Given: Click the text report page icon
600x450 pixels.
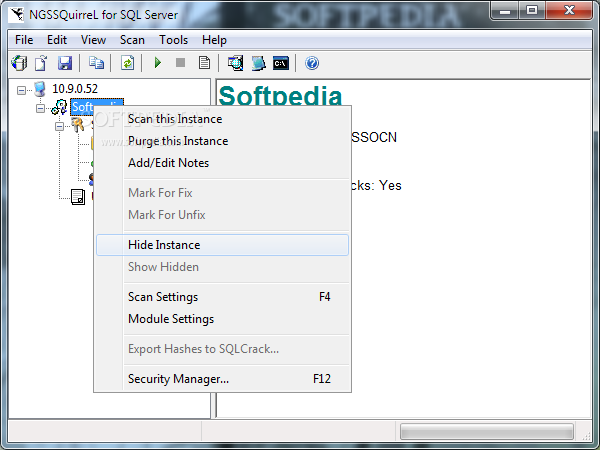Looking at the screenshot, I should point(204,63).
